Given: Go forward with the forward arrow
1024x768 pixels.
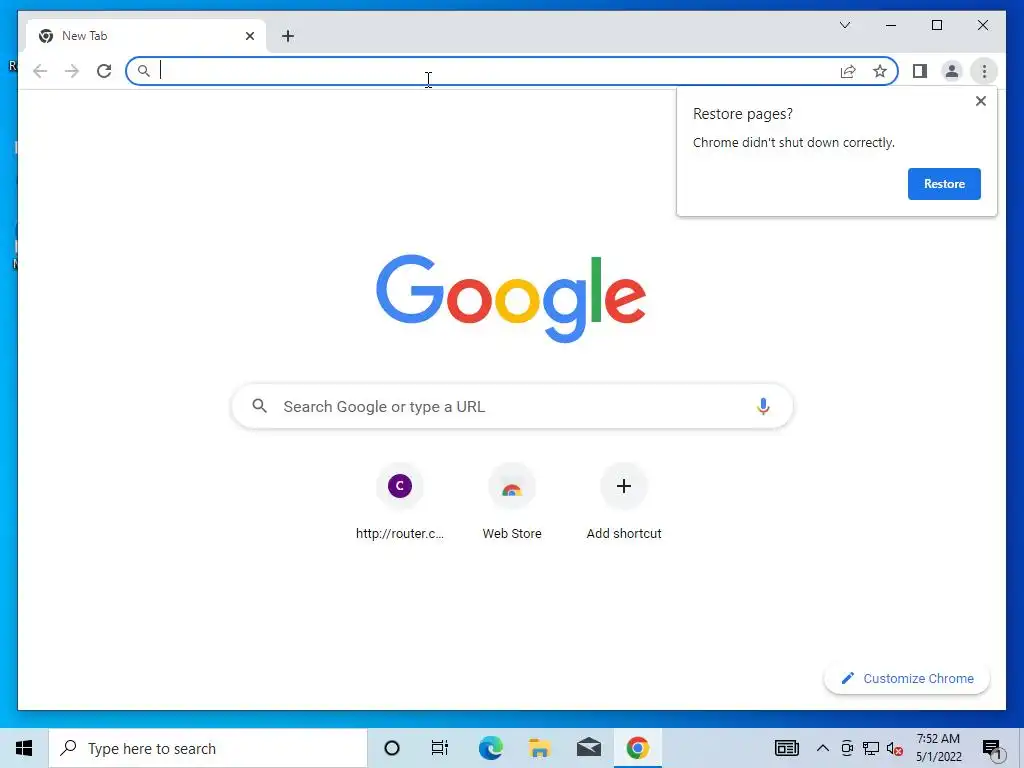Looking at the screenshot, I should coord(72,71).
